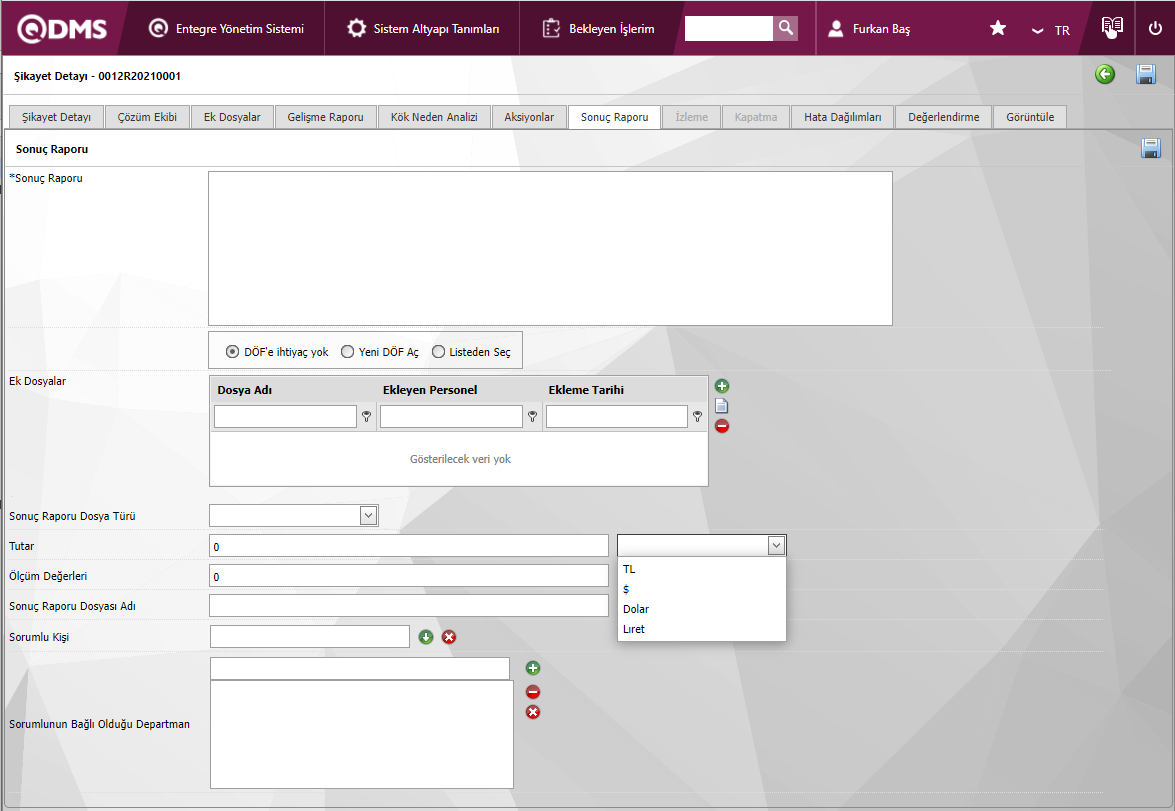Click the green back arrow icon
The height and width of the screenshot is (811, 1175).
point(1105,75)
